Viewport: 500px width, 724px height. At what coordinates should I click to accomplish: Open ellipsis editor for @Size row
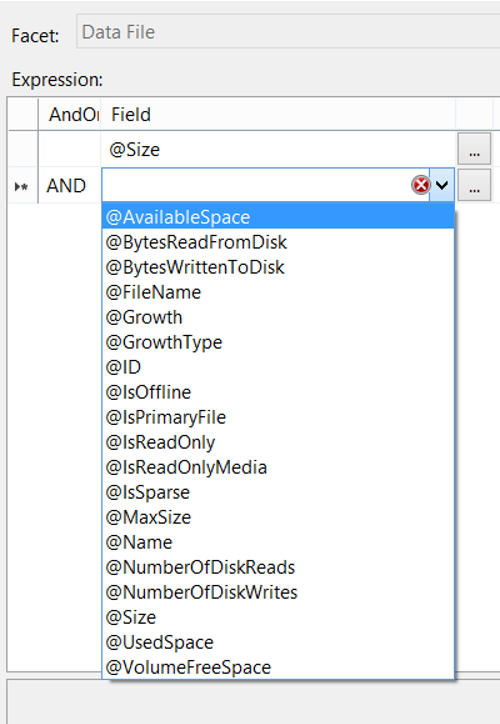474,149
